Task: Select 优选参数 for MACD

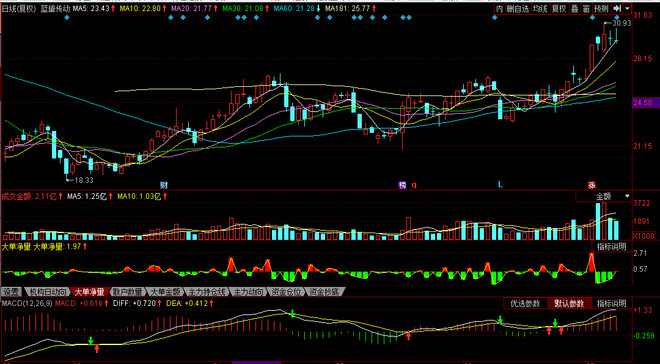Action: [524, 303]
